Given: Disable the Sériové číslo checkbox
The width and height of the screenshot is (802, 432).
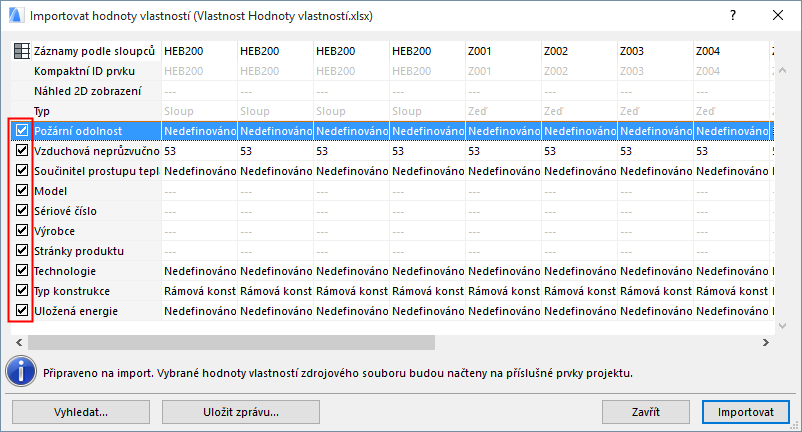Looking at the screenshot, I should pyautogui.click(x=21, y=210).
